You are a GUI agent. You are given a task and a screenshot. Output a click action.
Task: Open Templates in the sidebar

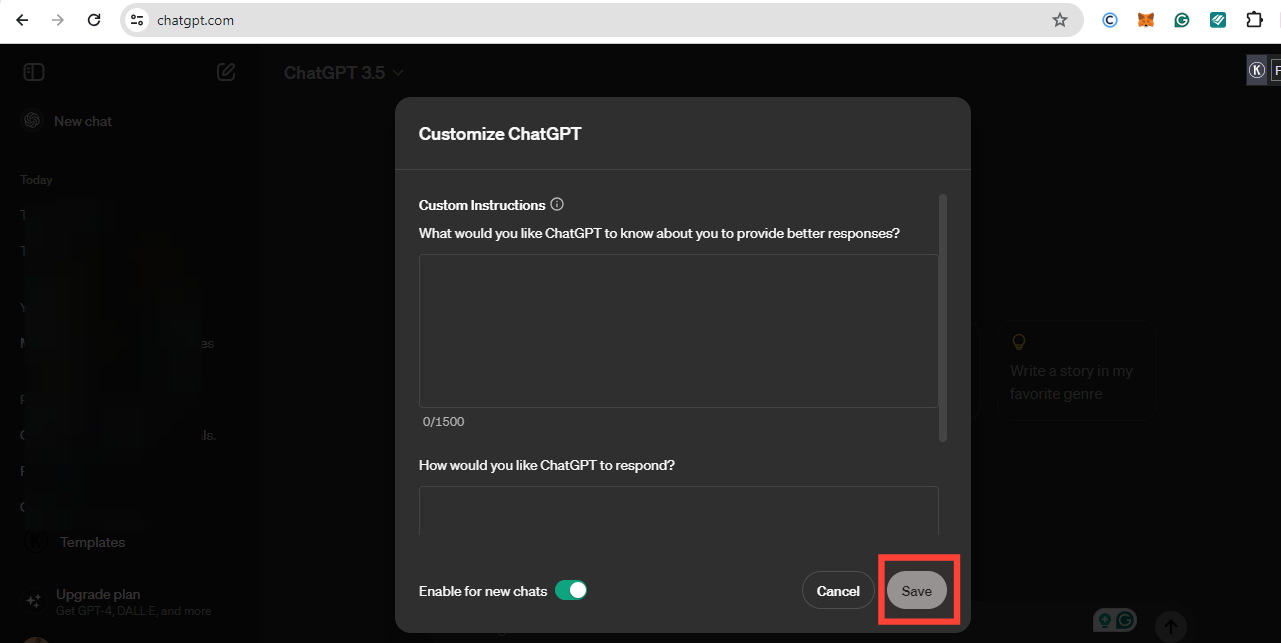[92, 542]
